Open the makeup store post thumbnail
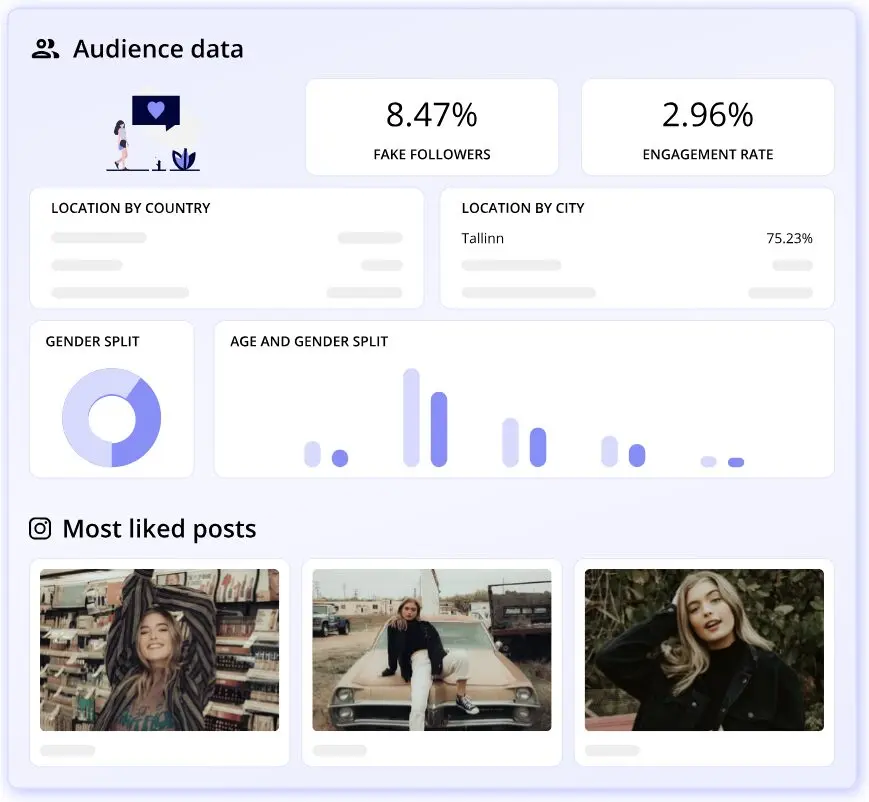 click(x=160, y=650)
